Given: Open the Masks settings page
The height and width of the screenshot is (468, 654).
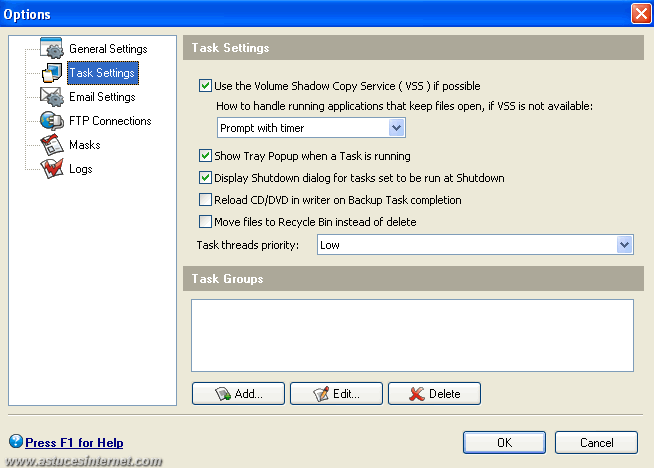Looking at the screenshot, I should click(x=85, y=145).
